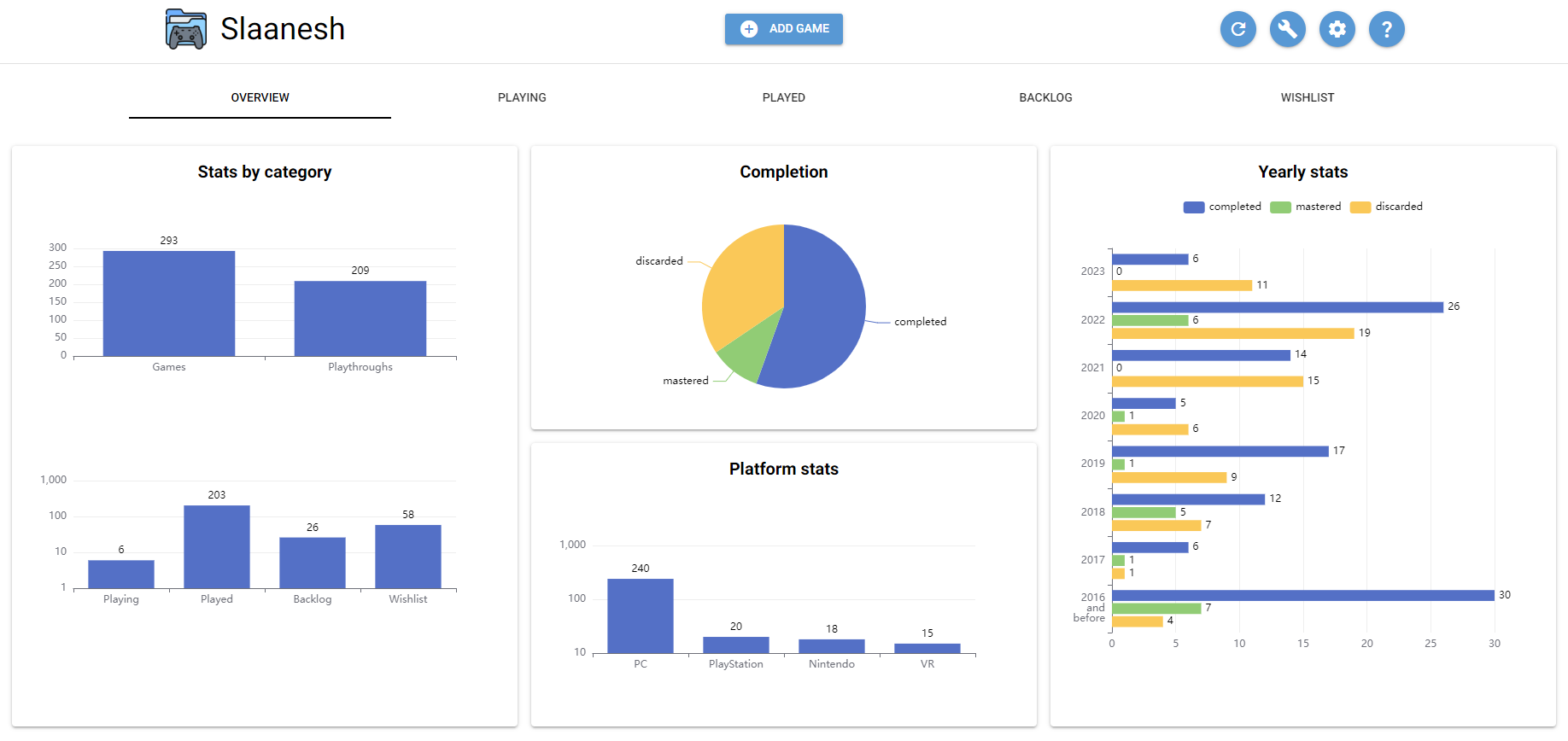Click the '2016 and before' axis label
The image size is (1568, 741).
1089,608
